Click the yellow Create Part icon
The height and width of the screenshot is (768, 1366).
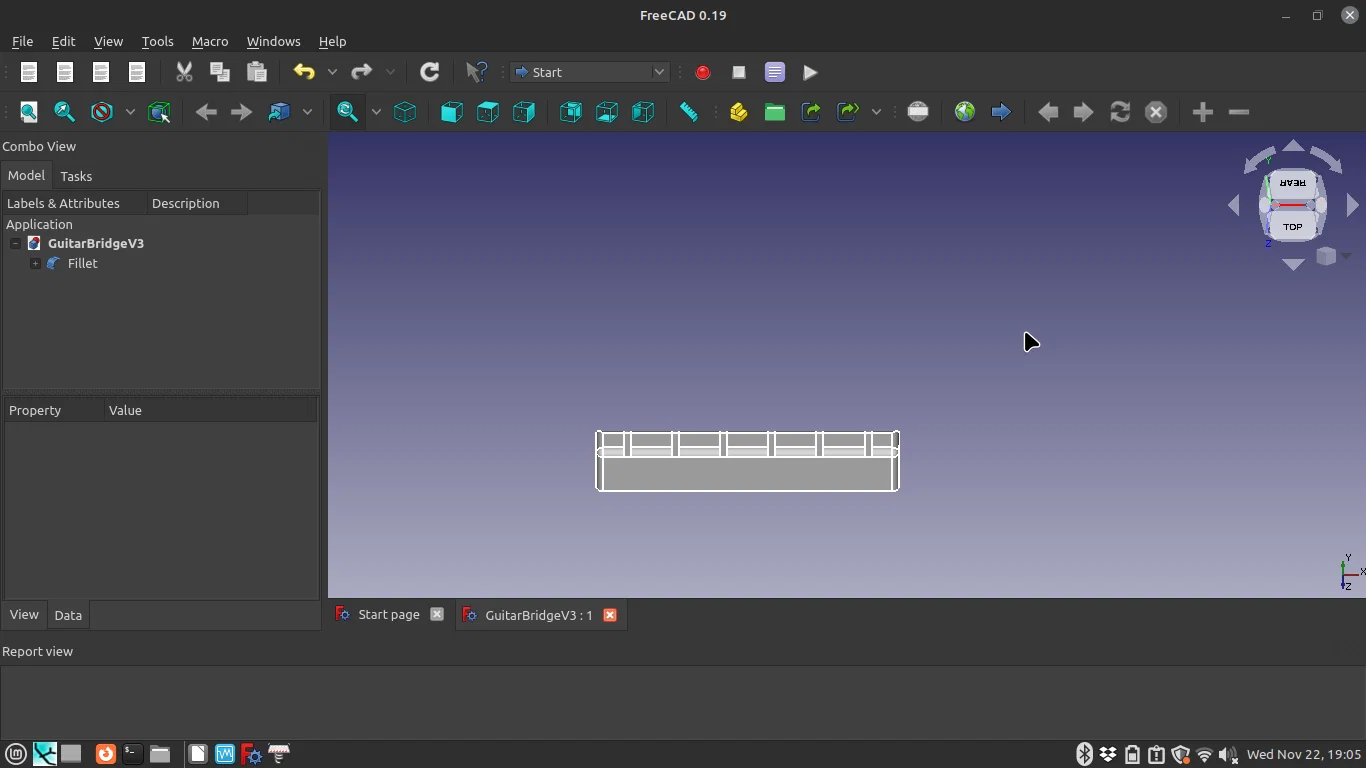click(738, 112)
